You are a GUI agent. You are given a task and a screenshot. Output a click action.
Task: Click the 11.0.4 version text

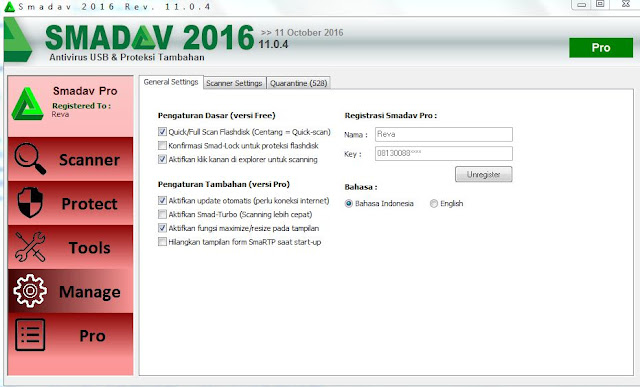click(273, 44)
